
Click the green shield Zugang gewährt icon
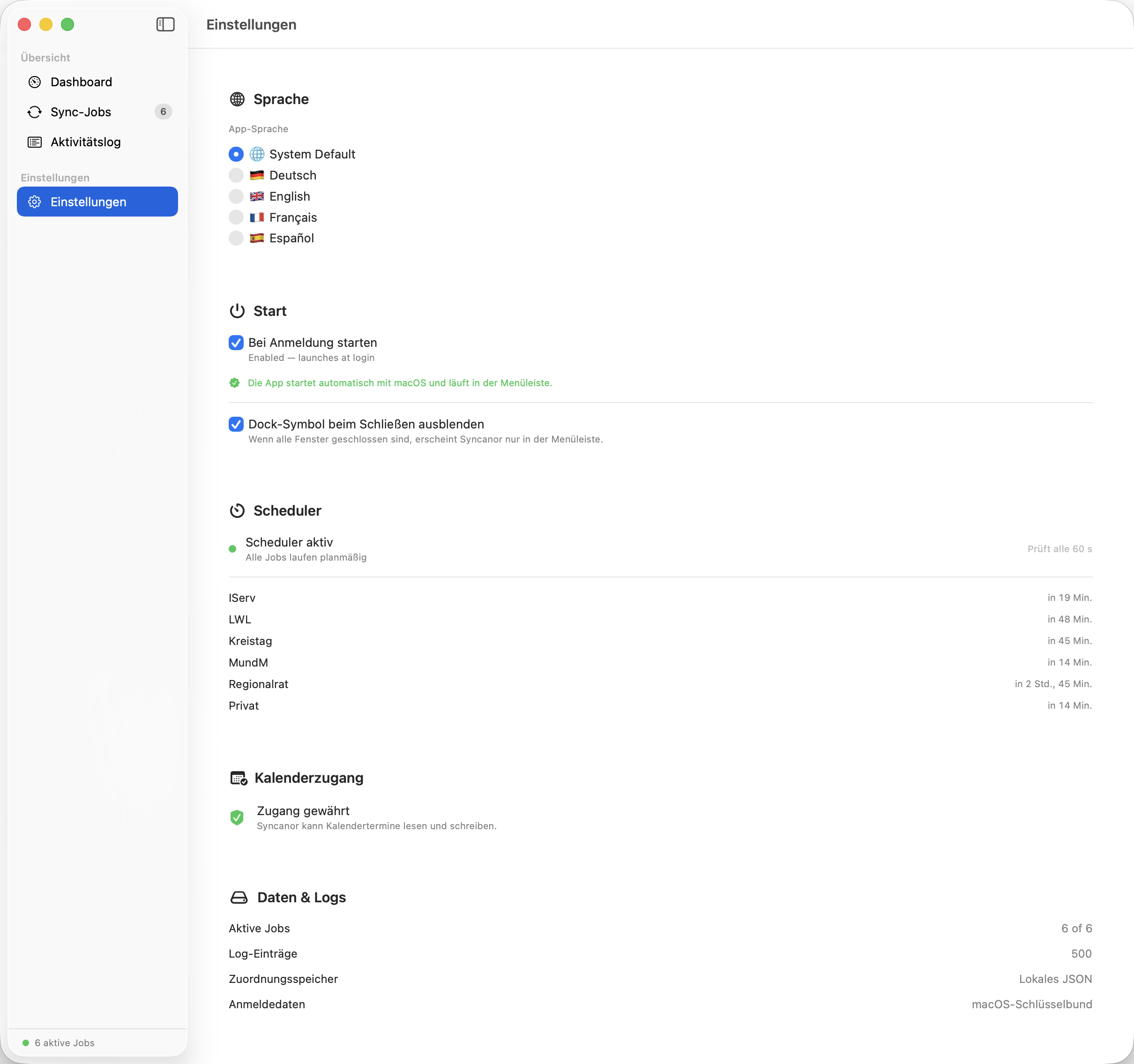coord(237,817)
